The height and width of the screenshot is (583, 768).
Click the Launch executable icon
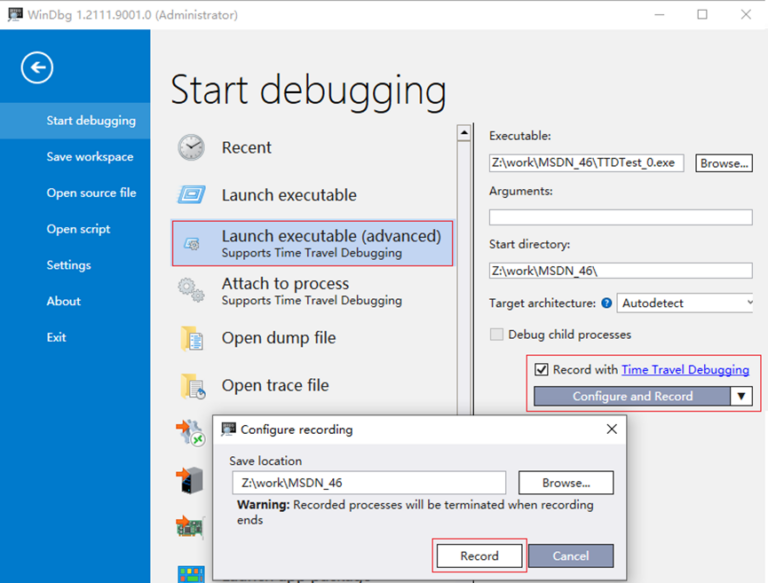tap(191, 195)
